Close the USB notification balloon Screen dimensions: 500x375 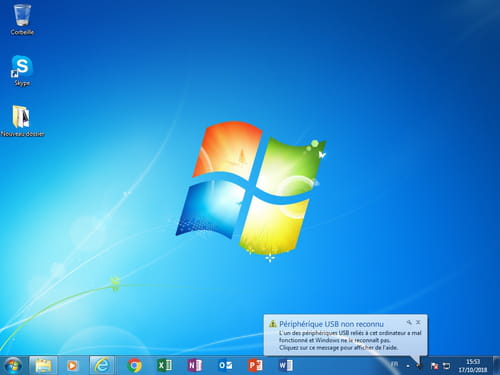(x=418, y=322)
